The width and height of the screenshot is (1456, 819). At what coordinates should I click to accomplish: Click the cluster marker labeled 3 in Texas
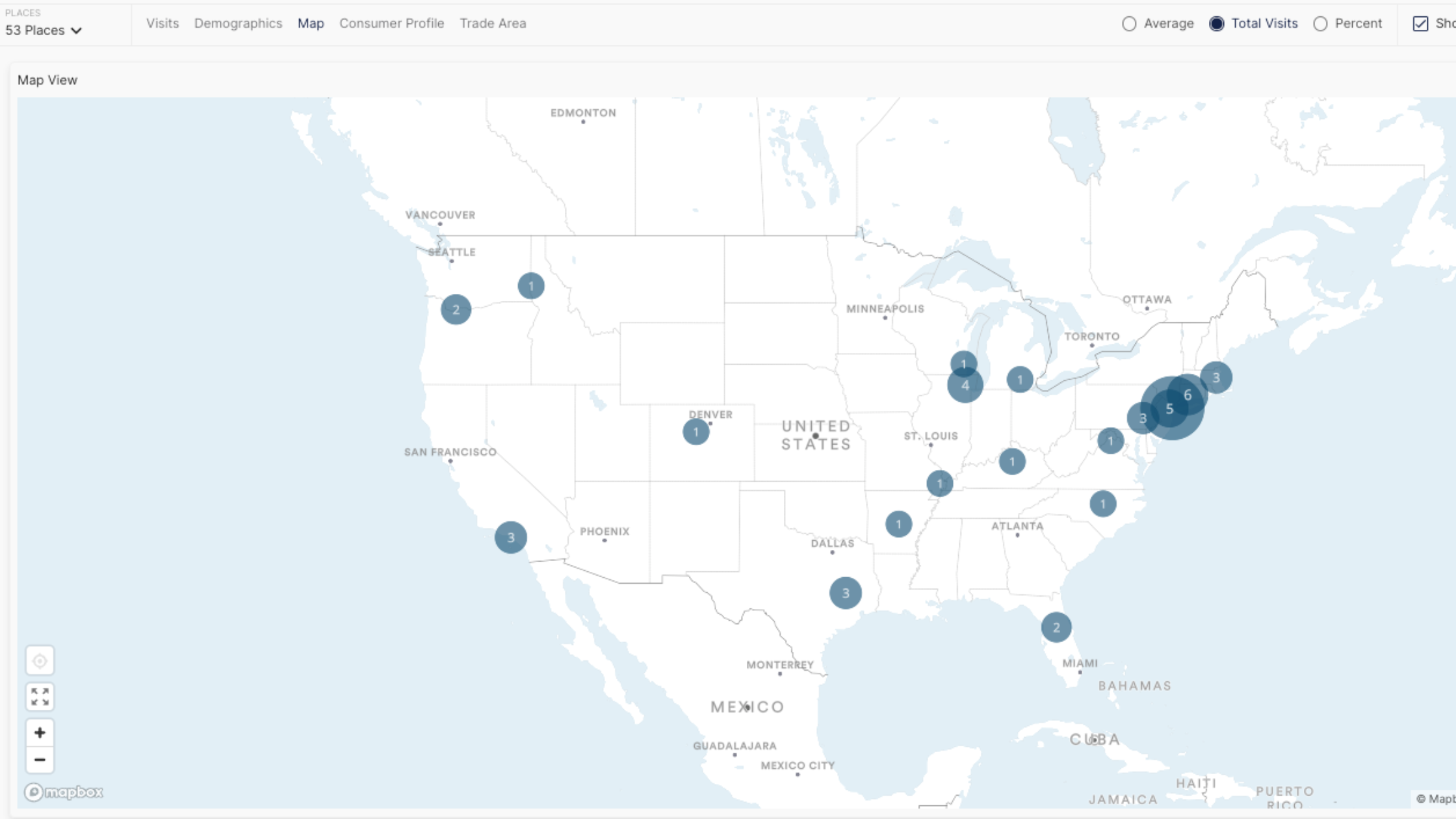(846, 593)
